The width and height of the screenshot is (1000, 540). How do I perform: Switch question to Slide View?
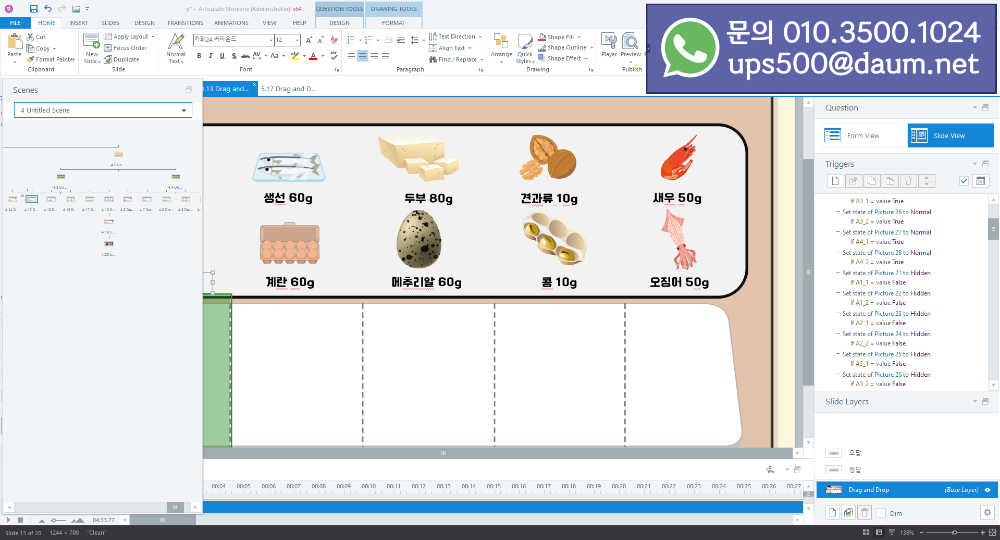pos(950,135)
